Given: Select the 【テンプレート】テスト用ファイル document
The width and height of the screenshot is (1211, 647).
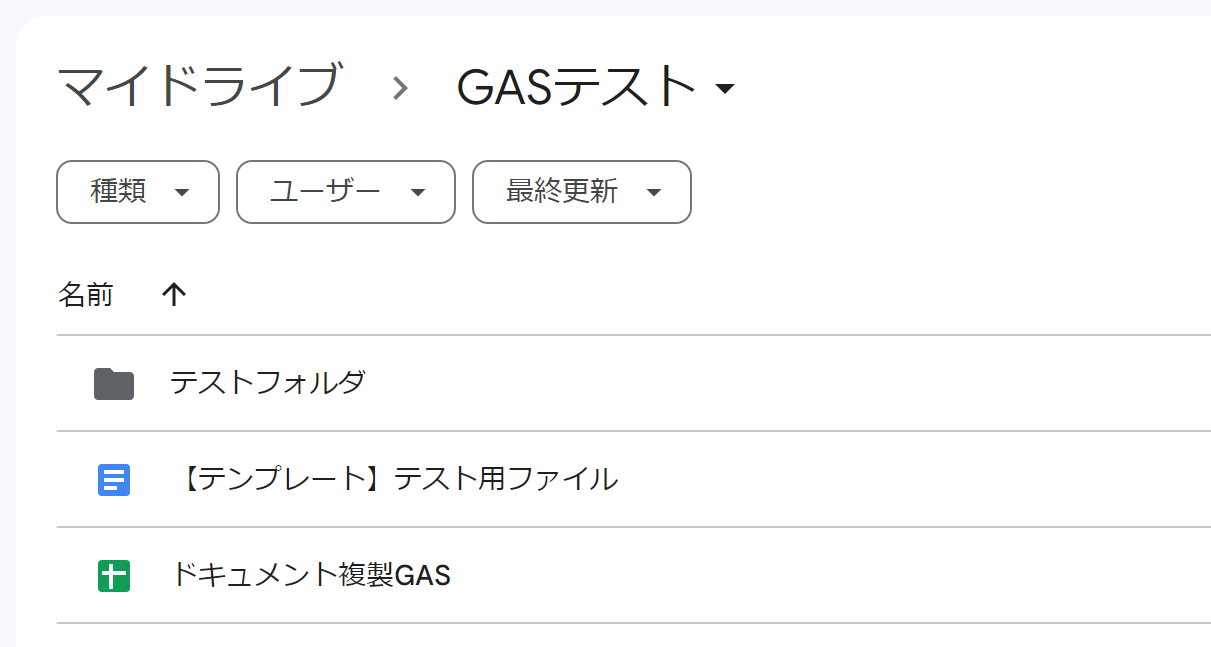Looking at the screenshot, I should (396, 480).
